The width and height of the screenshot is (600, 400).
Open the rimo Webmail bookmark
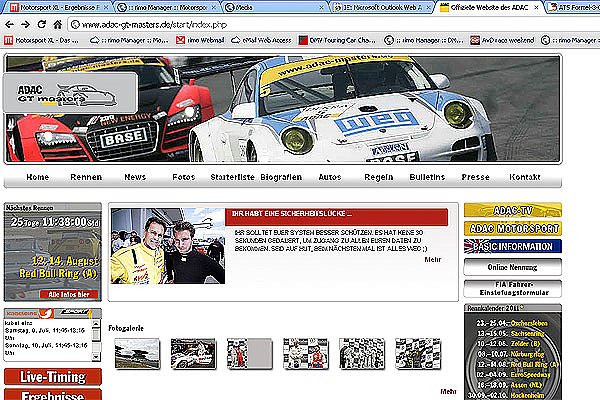[x=200, y=40]
